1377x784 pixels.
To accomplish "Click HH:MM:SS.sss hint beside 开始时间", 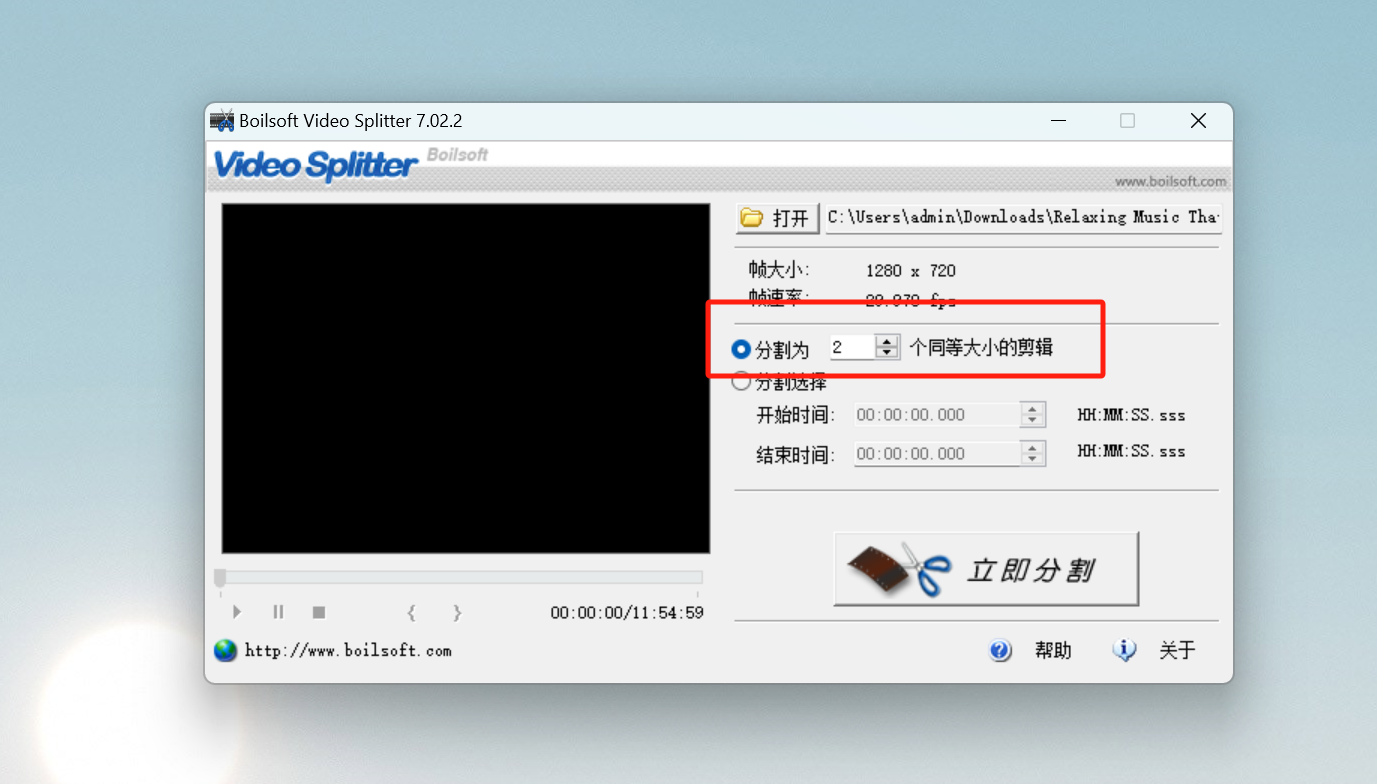I will (x=1131, y=415).
